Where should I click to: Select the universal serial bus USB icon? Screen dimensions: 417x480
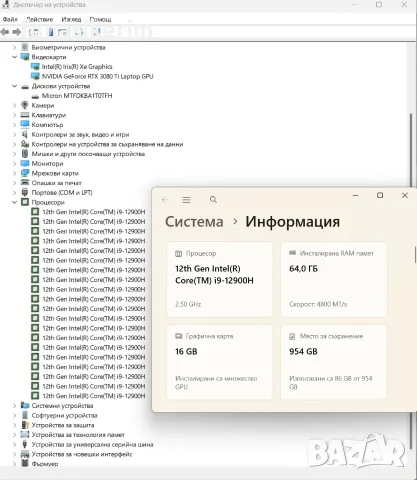[x=25, y=444]
